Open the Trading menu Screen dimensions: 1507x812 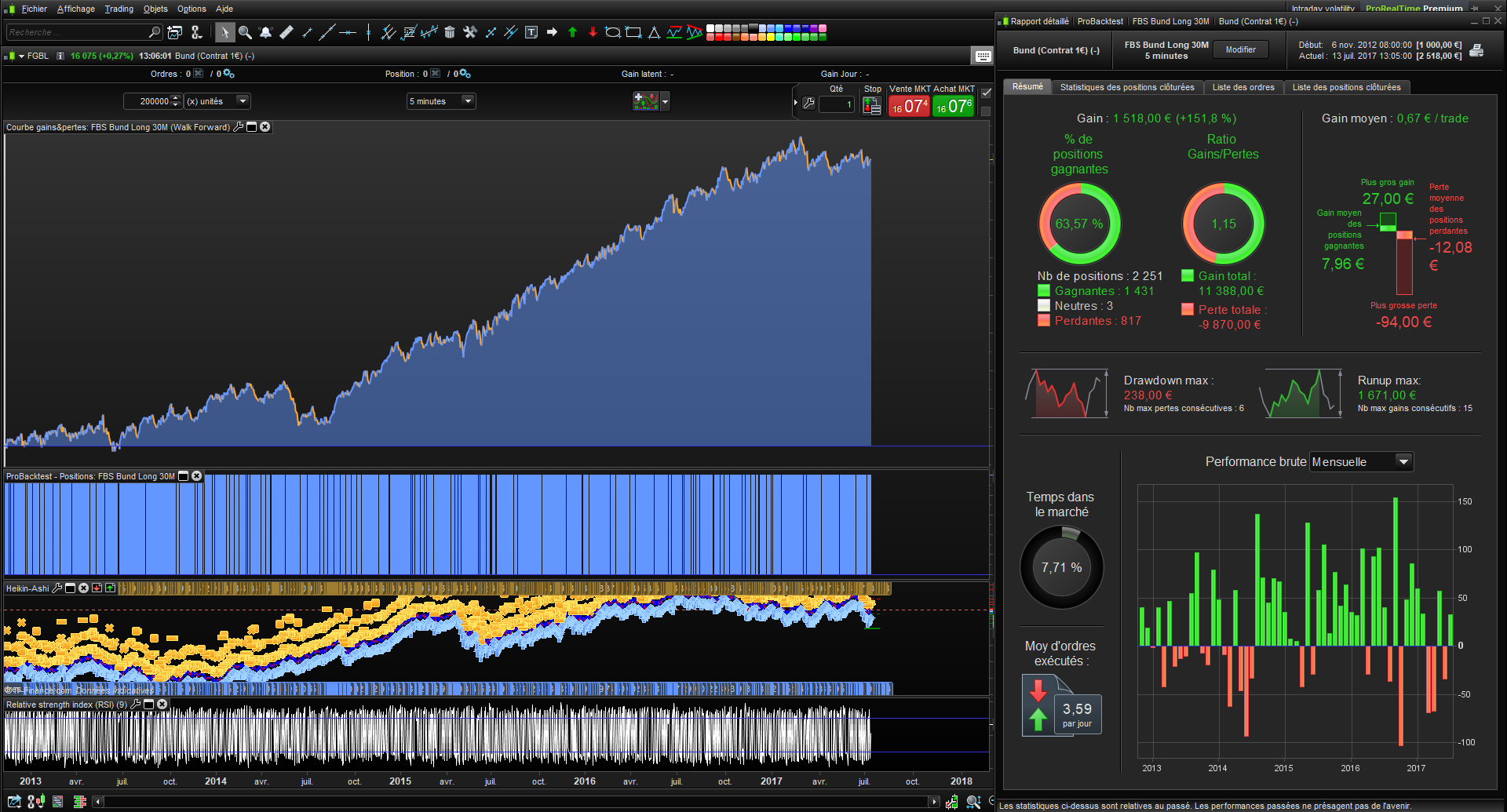tap(119, 9)
